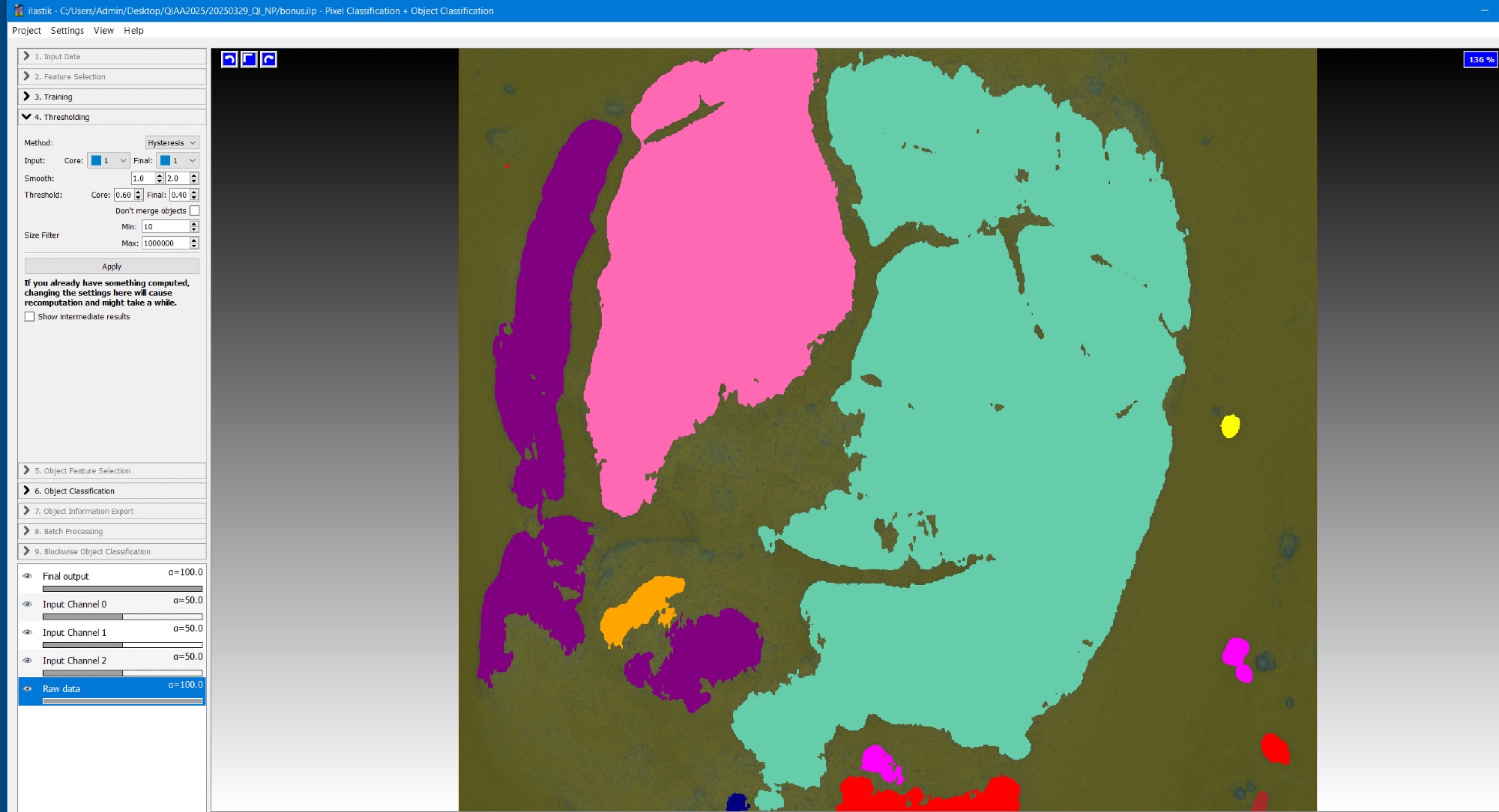
Task: Open the Project menu
Action: (26, 30)
